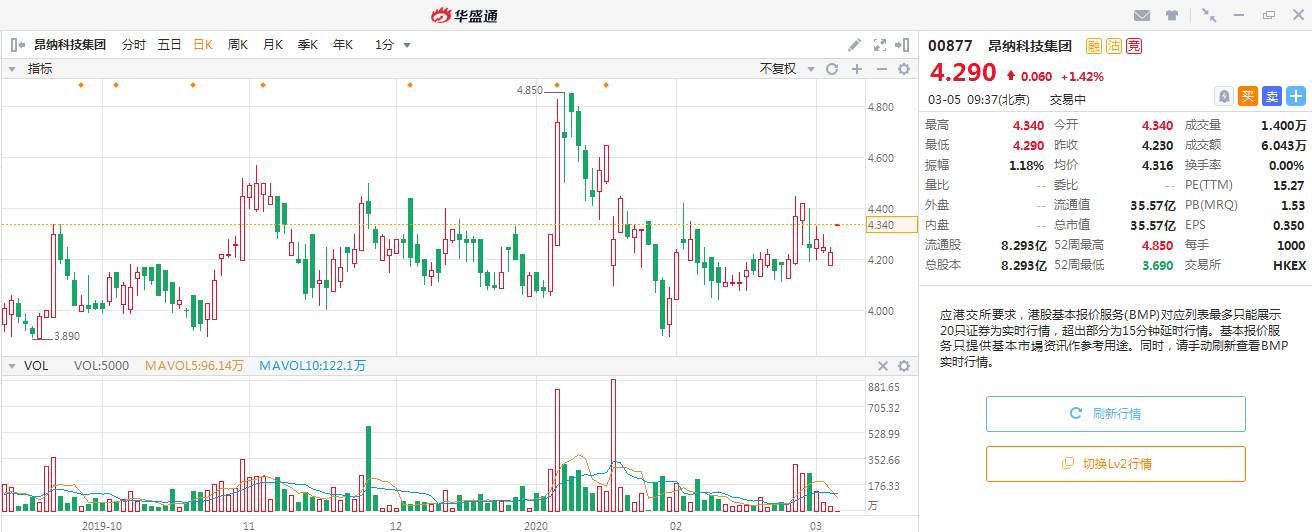Click the 均价 value 4.316
1312x532 pixels.
pos(1157,165)
